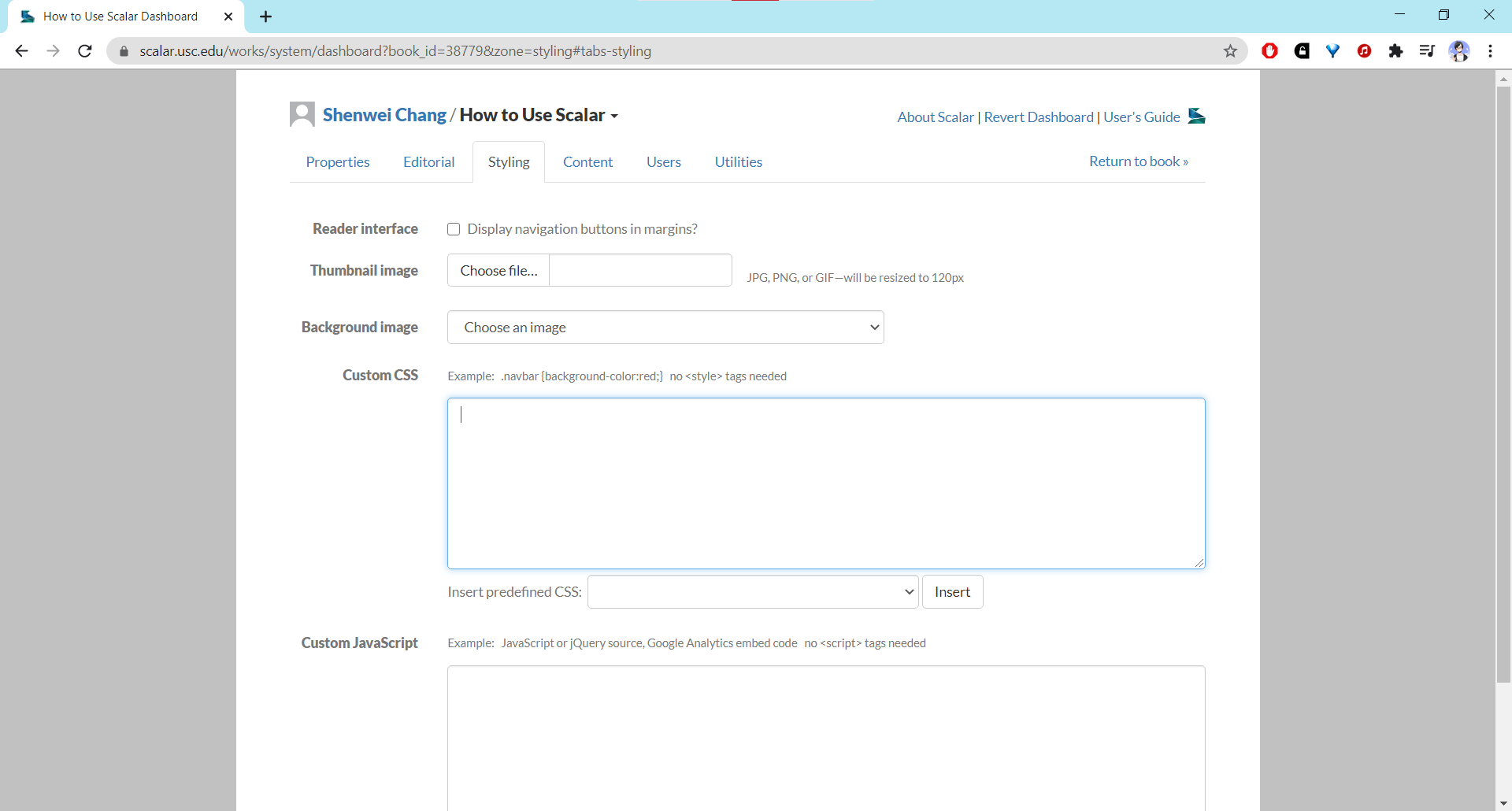Click the Scalar logo next to User's Guide

tap(1196, 117)
